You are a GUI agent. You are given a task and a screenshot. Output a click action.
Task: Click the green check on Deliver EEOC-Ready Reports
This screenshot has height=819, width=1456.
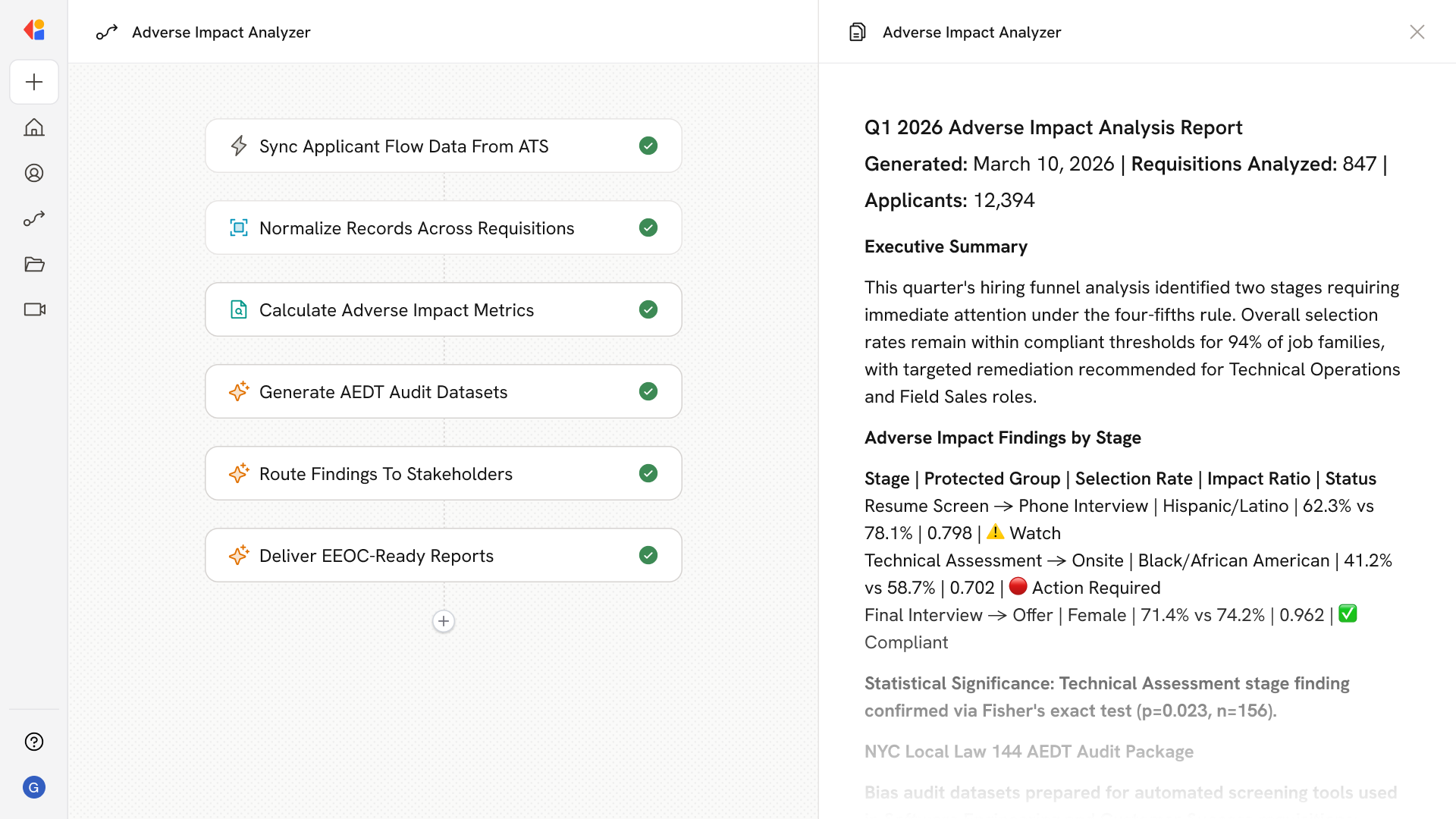(648, 555)
